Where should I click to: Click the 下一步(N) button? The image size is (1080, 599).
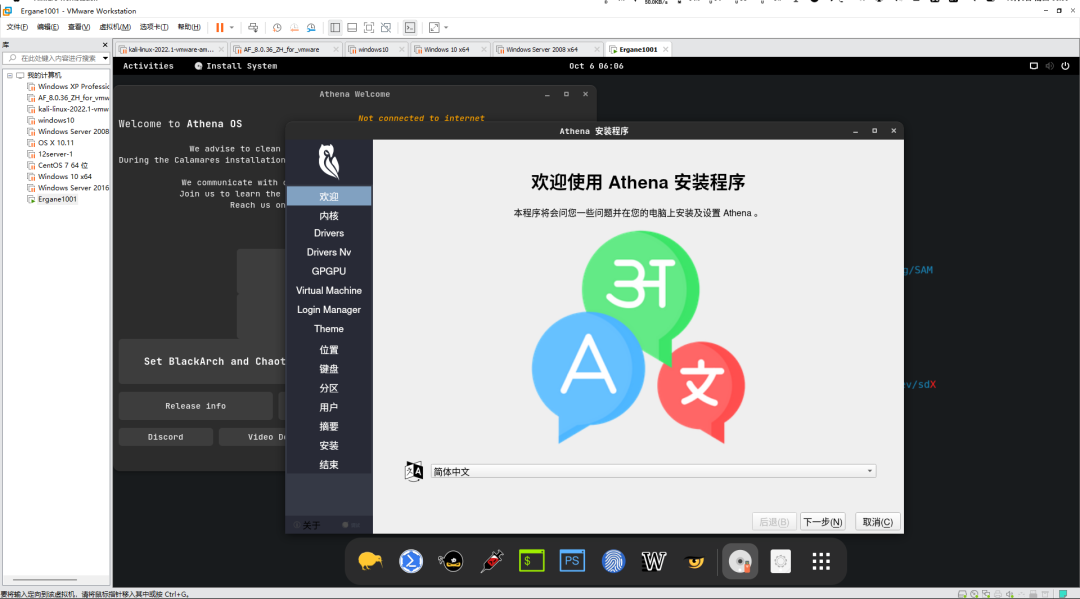point(822,522)
